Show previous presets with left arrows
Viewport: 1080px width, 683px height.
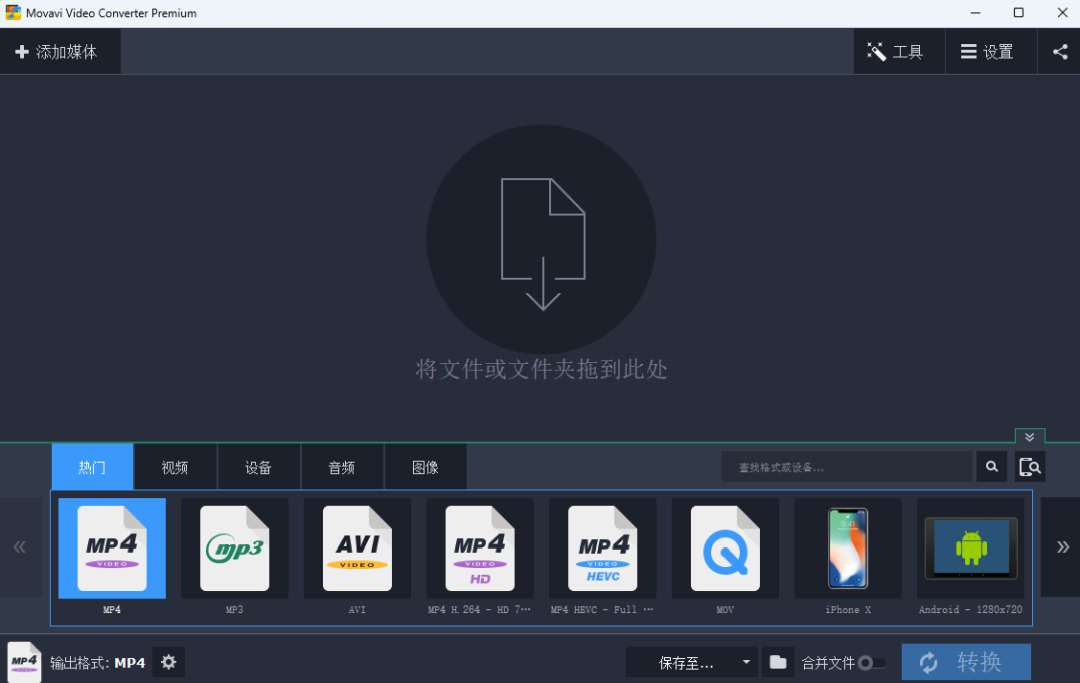tap(20, 547)
